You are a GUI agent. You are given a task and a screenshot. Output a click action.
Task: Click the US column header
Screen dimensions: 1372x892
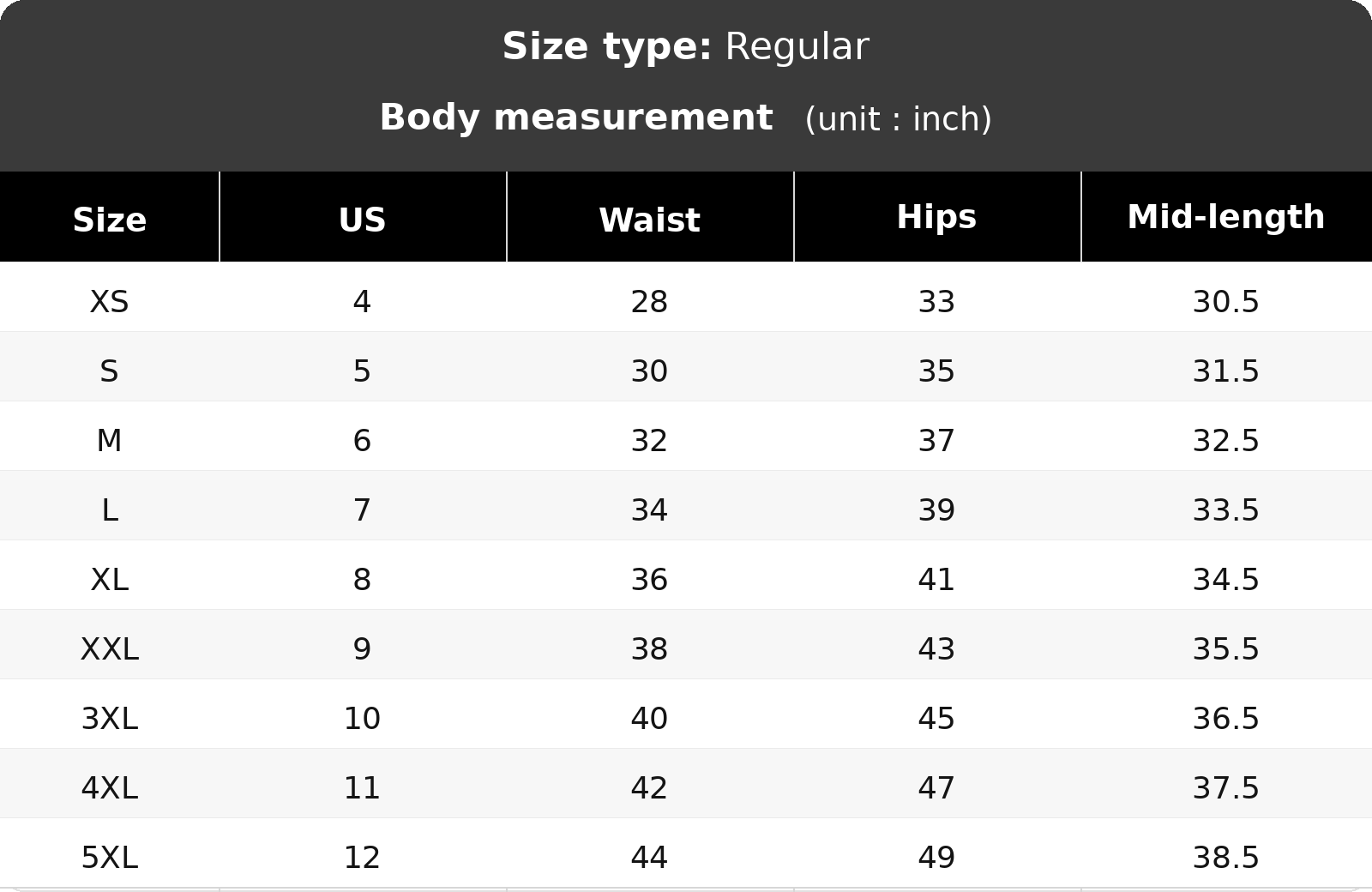[x=362, y=220]
